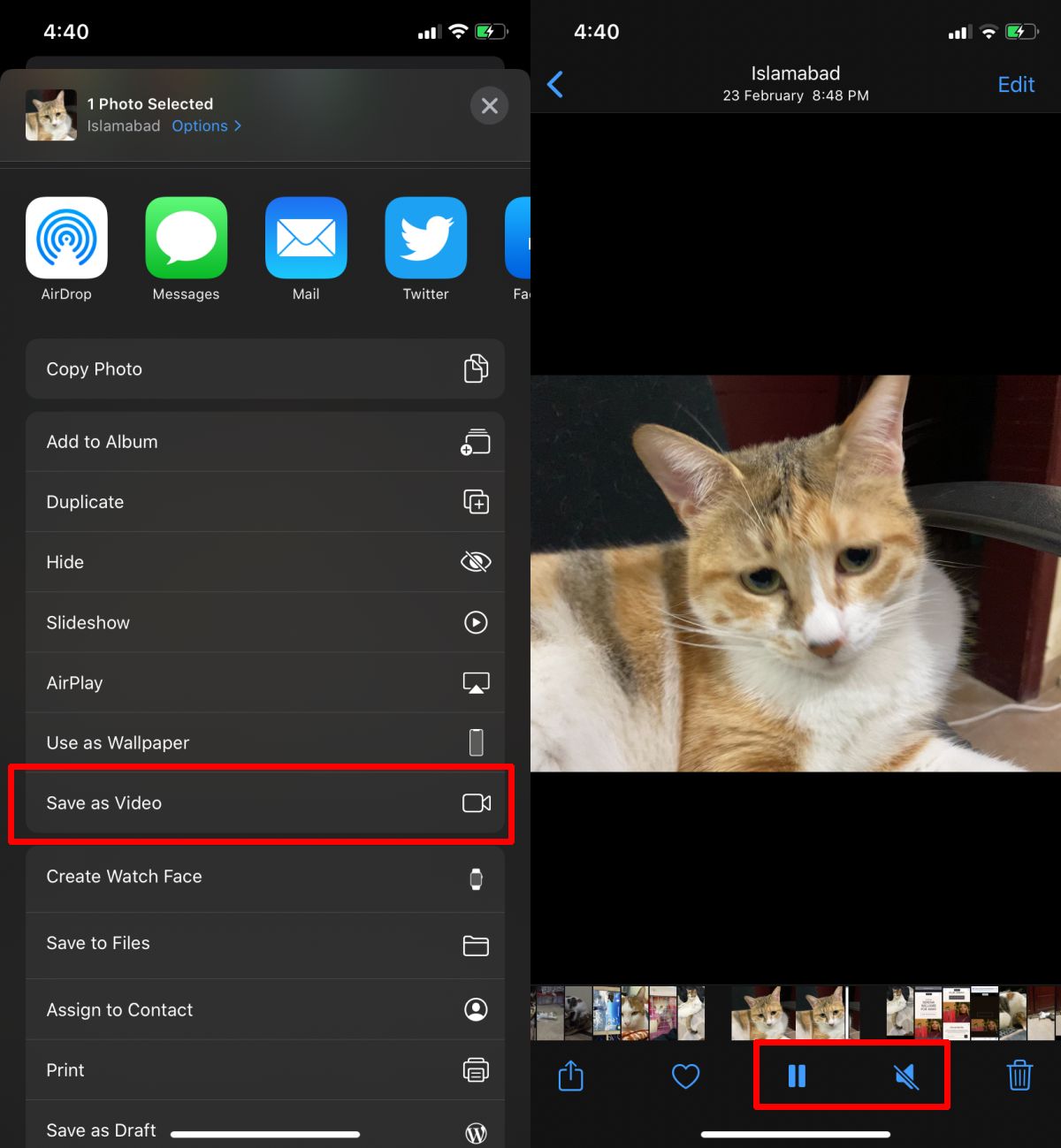This screenshot has height=1148, width=1061.
Task: Pause the Live Photo playback
Action: (797, 1076)
